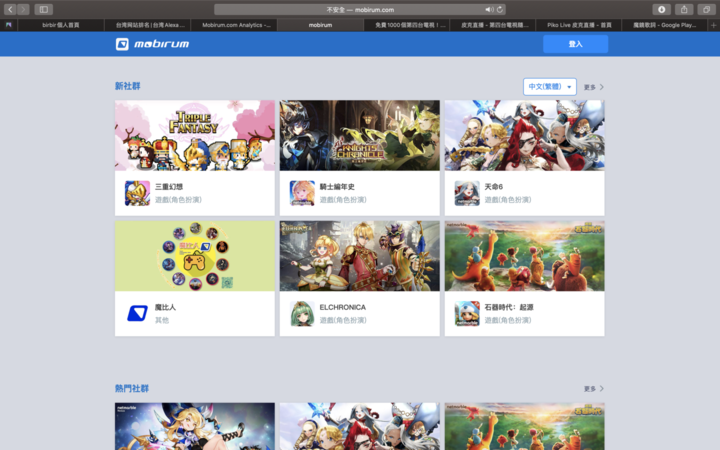Viewport: 720px width, 450px height.
Task: Show all tabs overview icon
Action: [x=706, y=9]
